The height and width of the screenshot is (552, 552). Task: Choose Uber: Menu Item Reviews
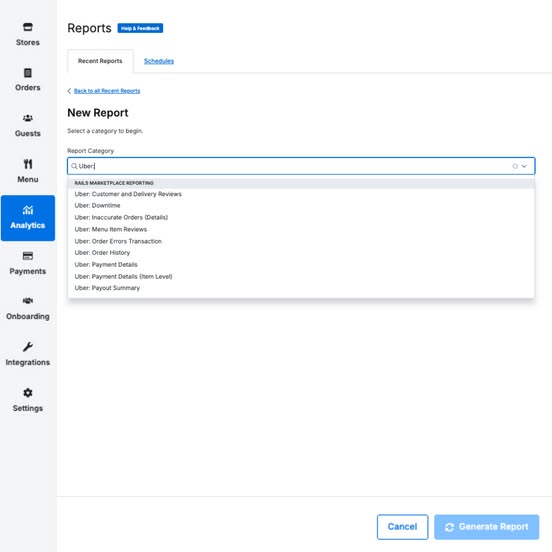(301, 230)
